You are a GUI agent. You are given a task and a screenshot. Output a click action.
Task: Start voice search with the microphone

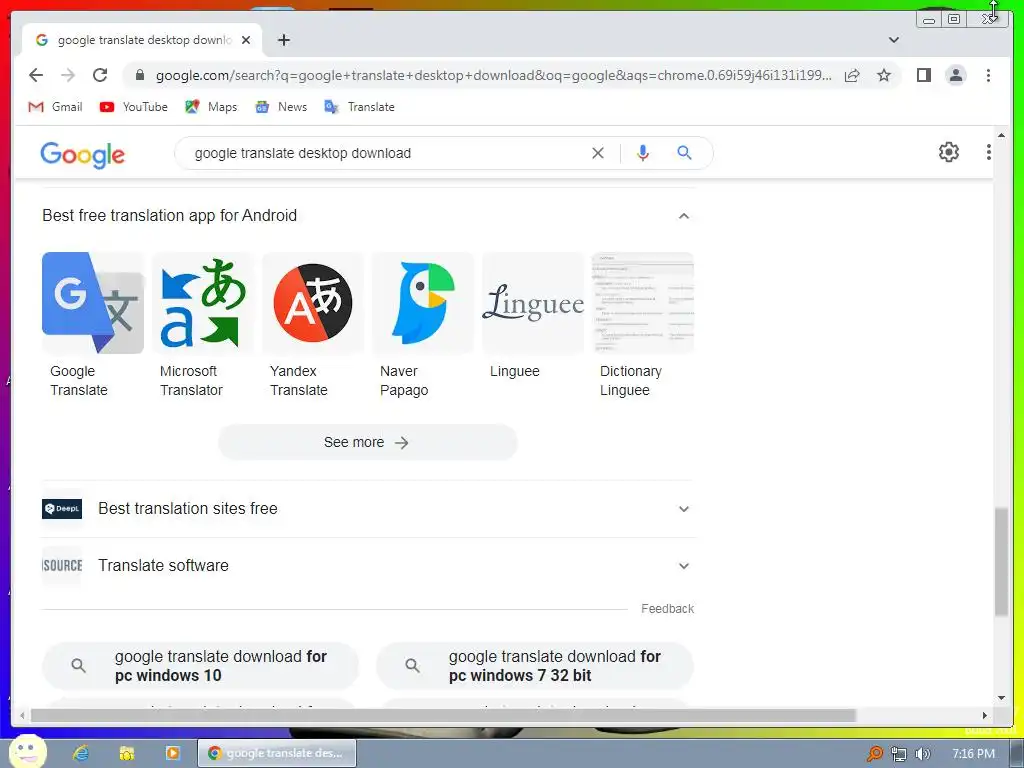coord(643,153)
